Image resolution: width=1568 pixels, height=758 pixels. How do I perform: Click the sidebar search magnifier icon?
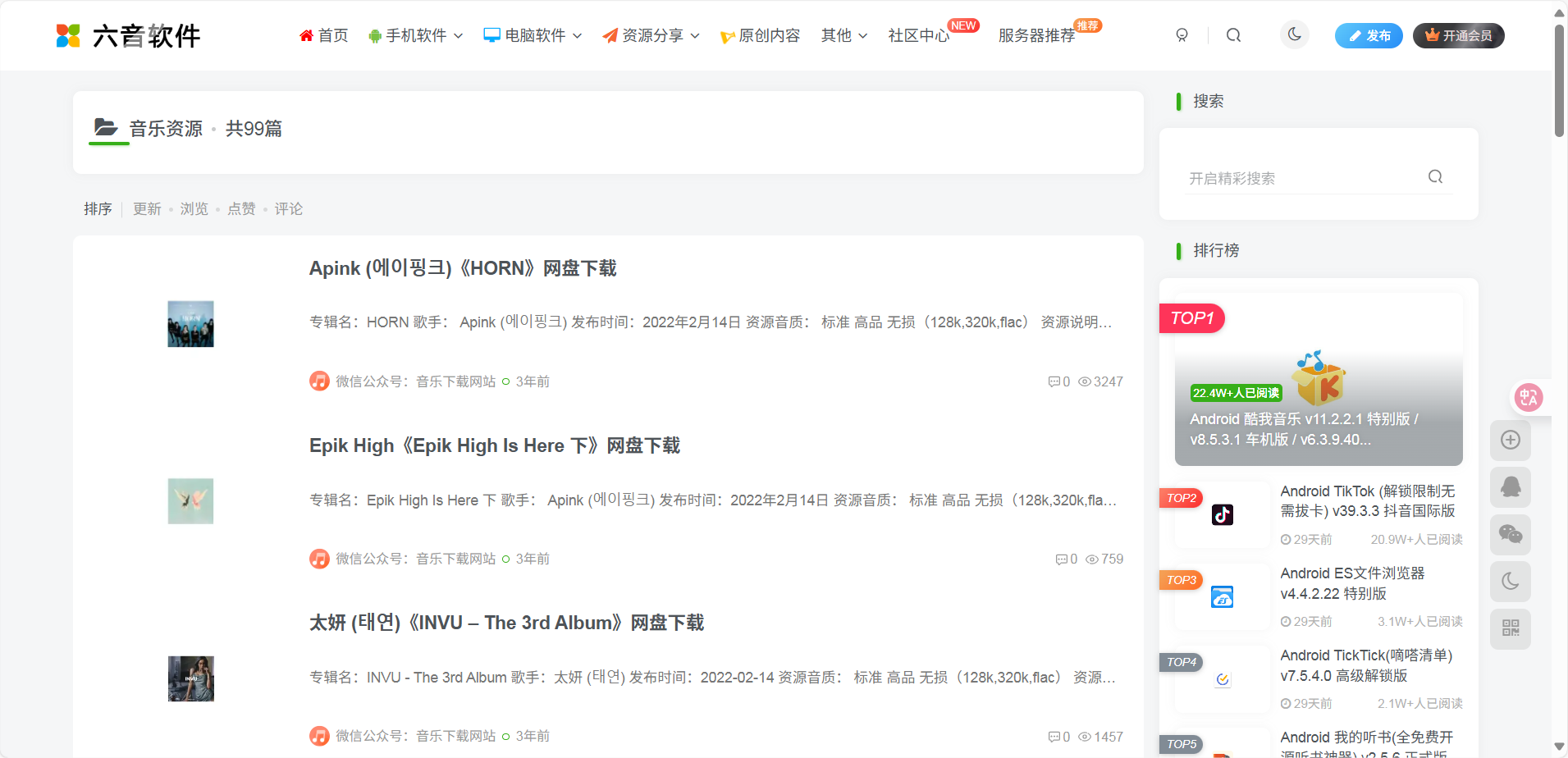[x=1435, y=176]
